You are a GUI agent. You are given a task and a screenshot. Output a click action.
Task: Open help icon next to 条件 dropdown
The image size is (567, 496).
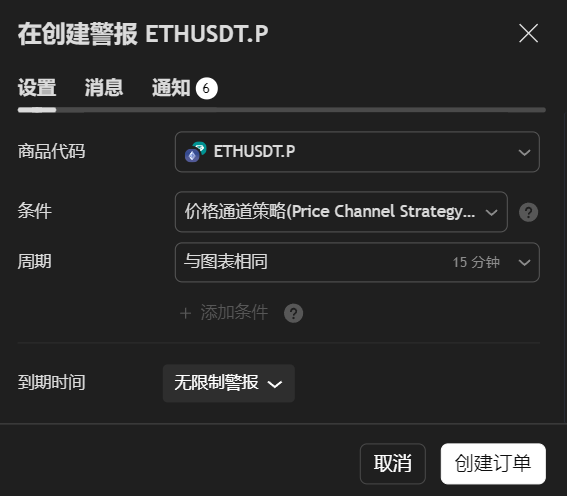pyautogui.click(x=528, y=212)
